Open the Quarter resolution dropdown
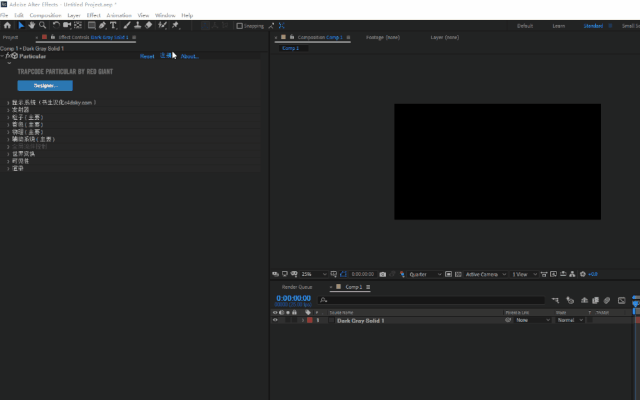Viewport: 640px width, 400px height. (x=425, y=274)
